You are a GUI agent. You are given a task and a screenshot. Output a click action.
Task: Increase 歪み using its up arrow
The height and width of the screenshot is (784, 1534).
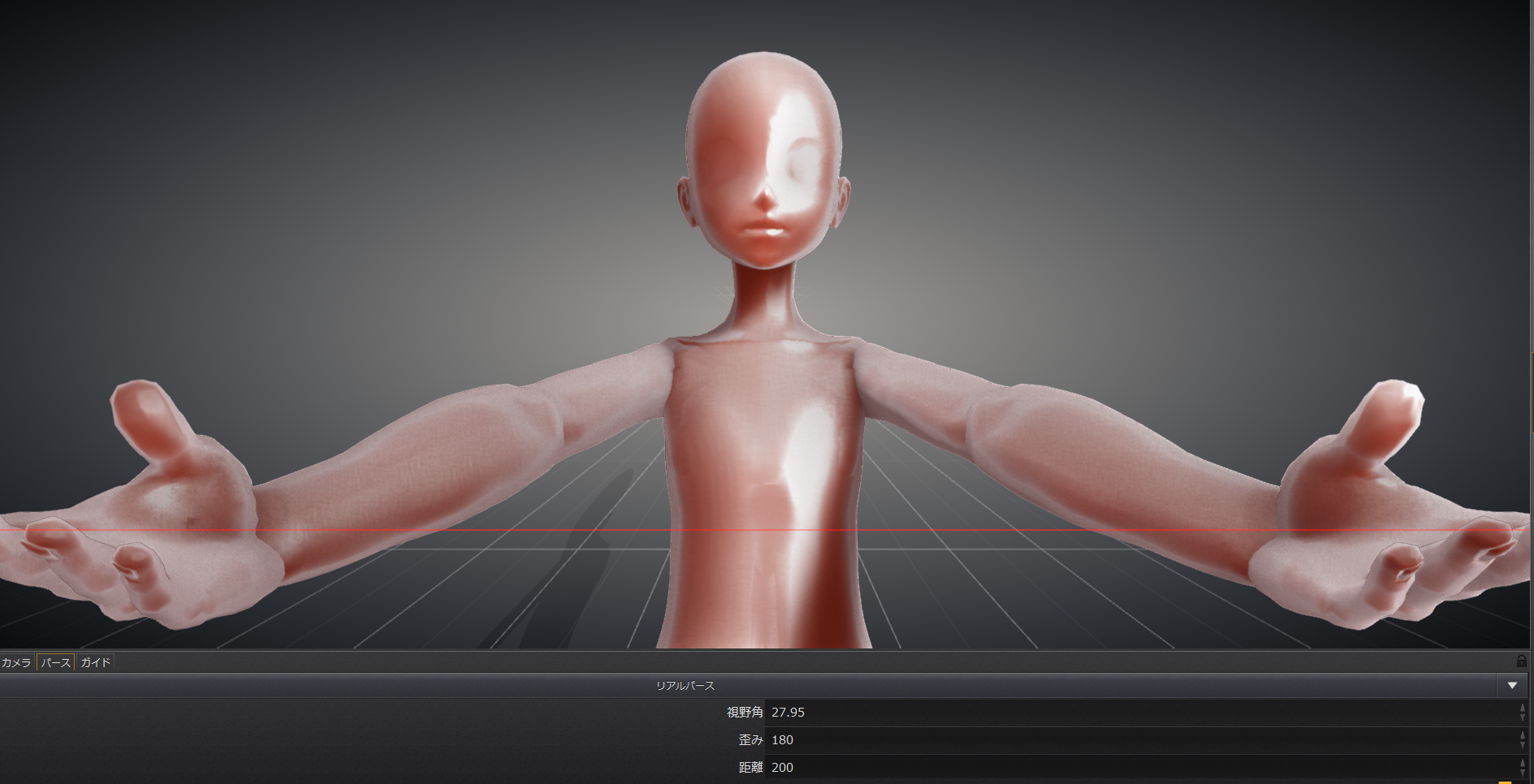coord(1522,735)
